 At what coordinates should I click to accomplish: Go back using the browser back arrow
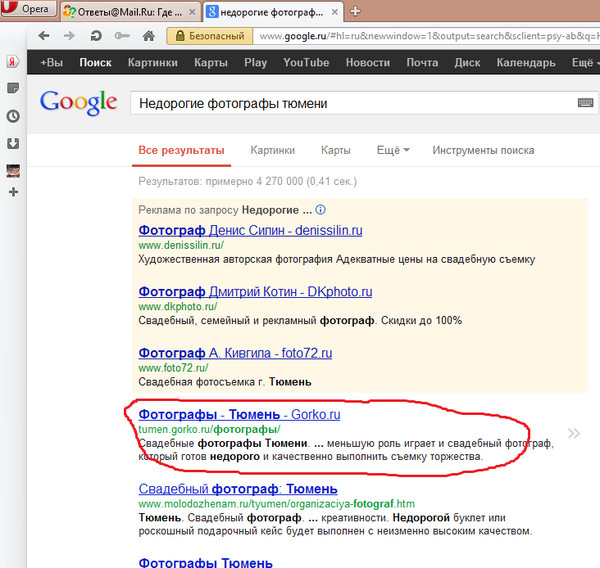(44, 36)
